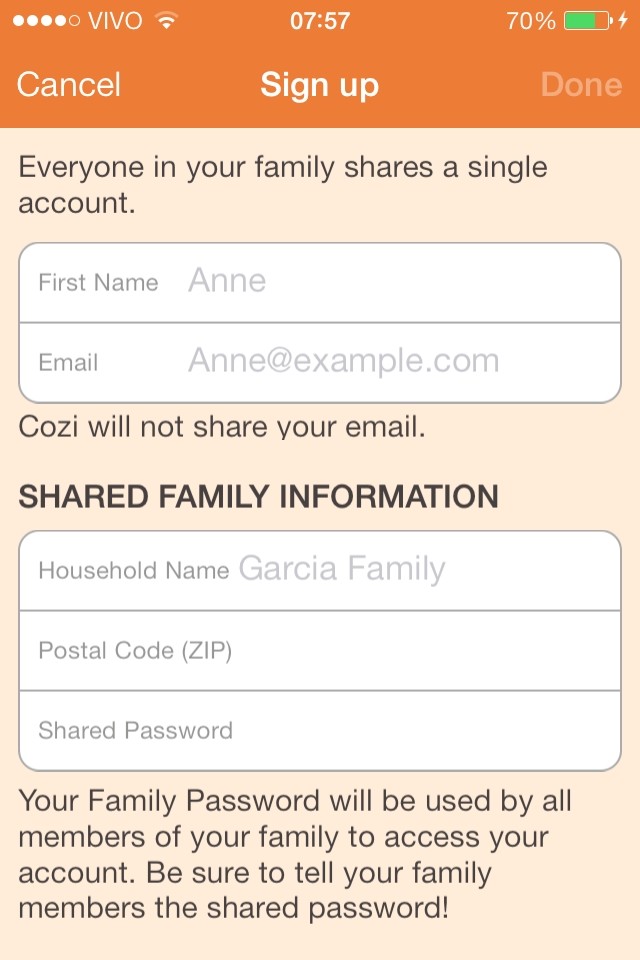Image resolution: width=640 pixels, height=960 pixels.
Task: Tap the SHARED FAMILY INFORMATION heading
Action: 258,497
